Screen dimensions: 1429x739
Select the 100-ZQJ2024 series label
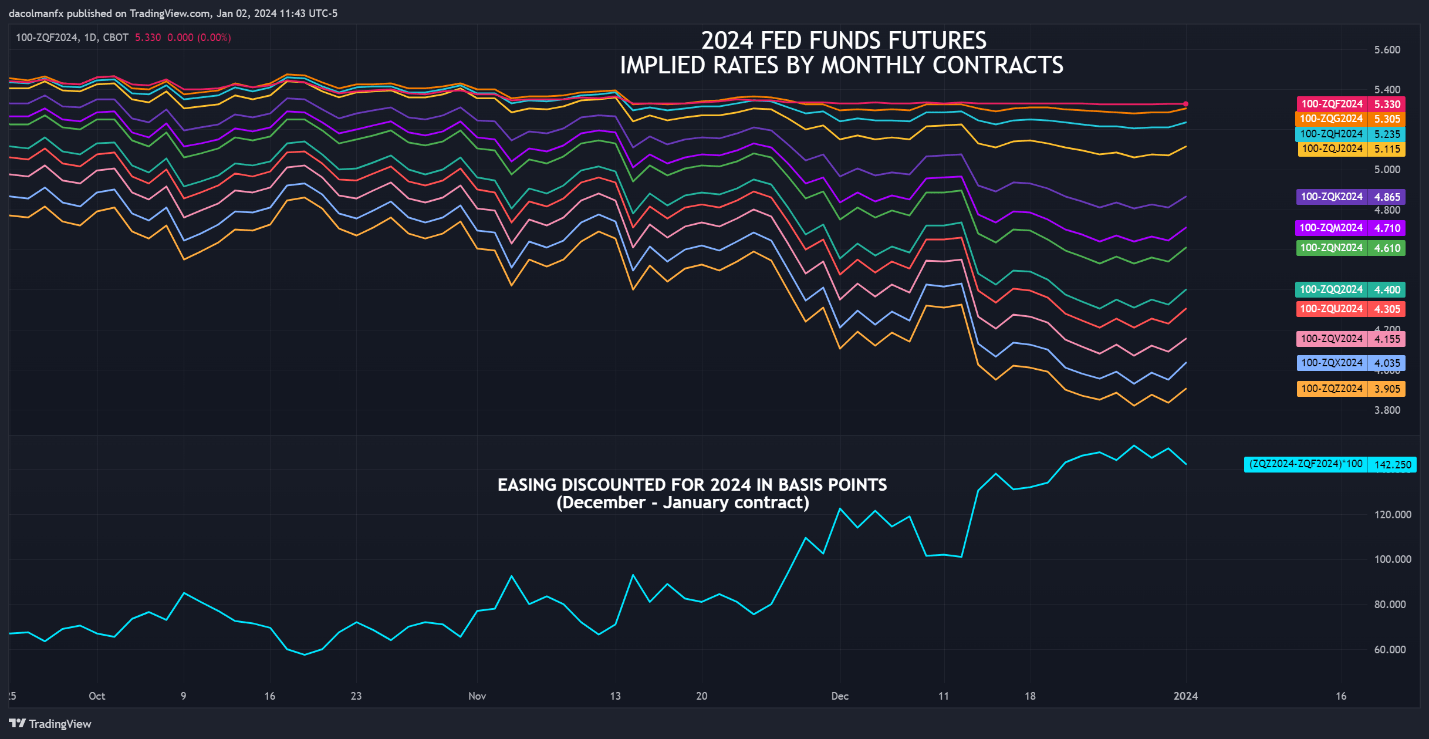1333,149
